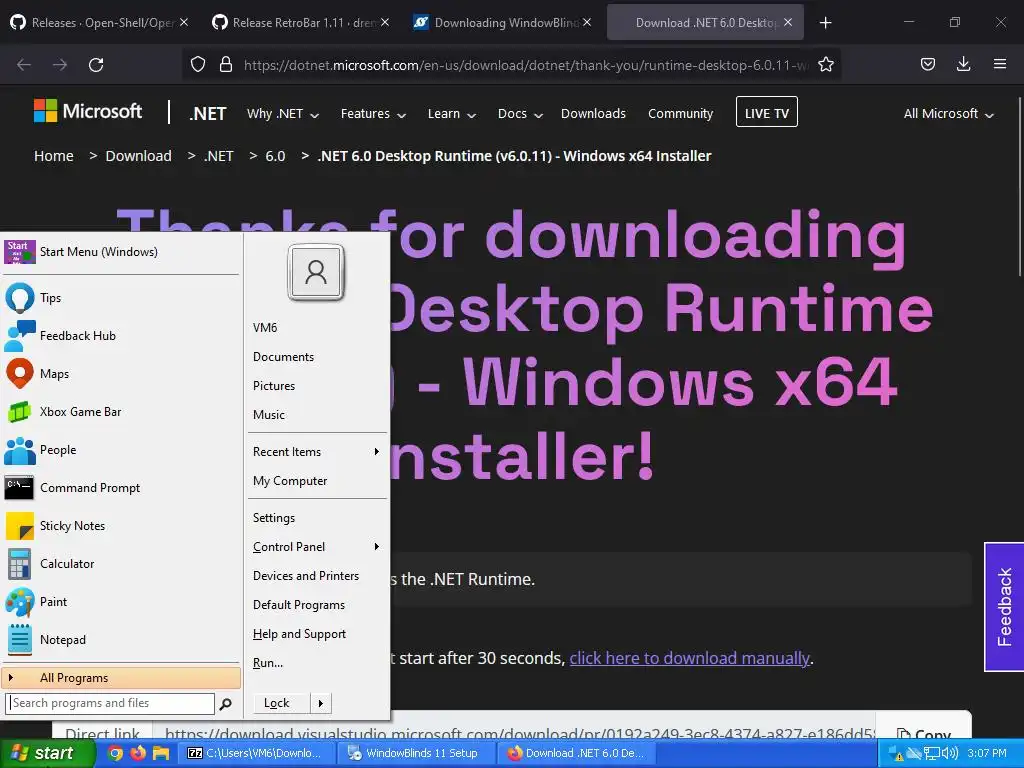Screen dimensions: 1024x768
Task: Launch Notepad from Start menu
Action: coord(121,640)
